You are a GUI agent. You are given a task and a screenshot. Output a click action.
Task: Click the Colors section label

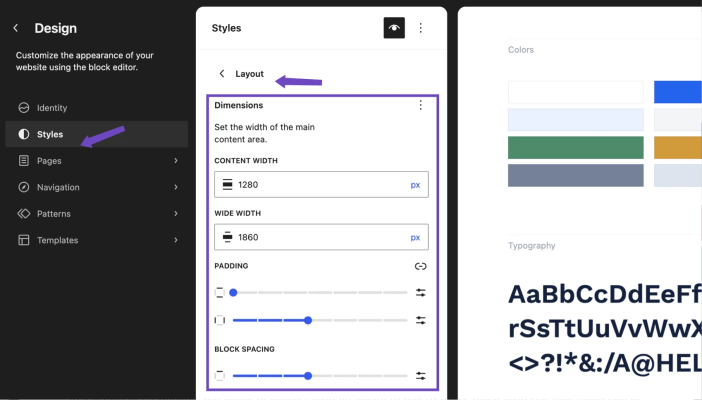[521, 50]
